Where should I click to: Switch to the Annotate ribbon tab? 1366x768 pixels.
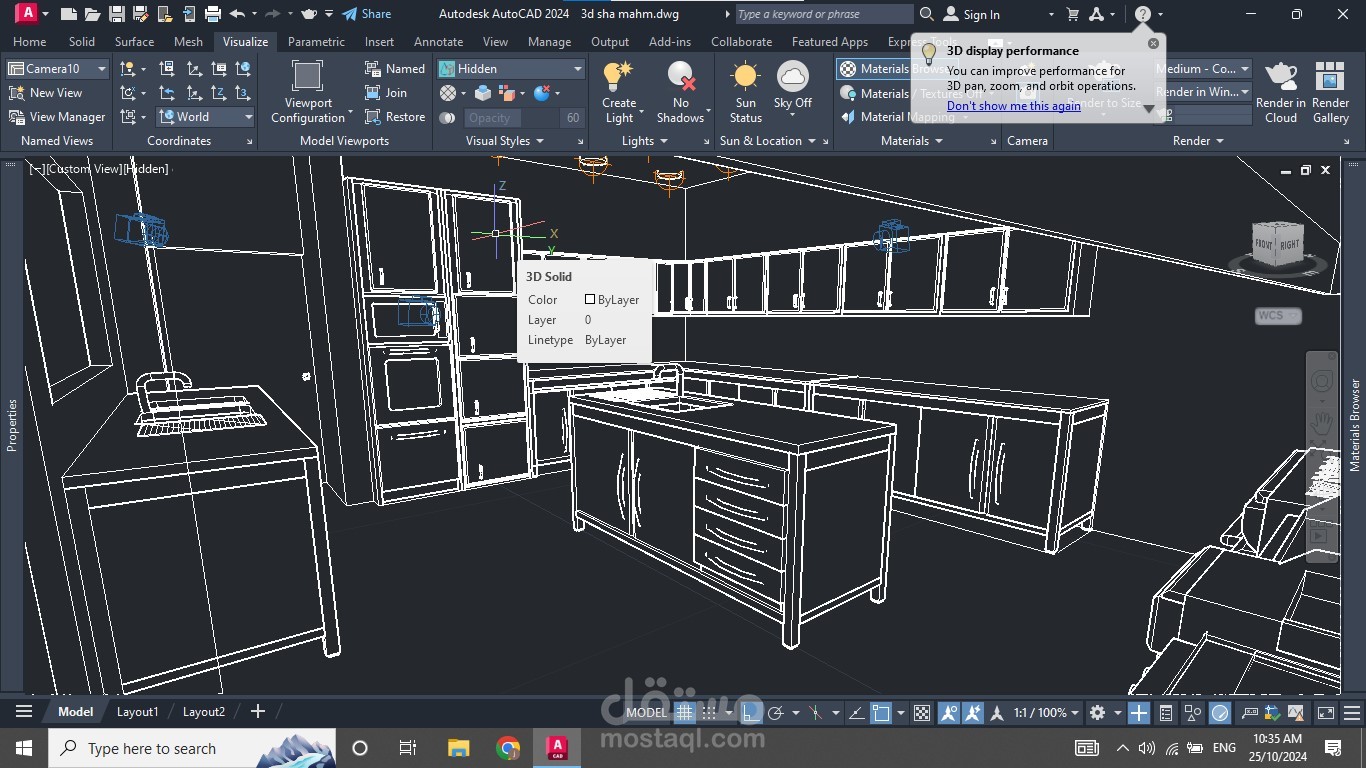tap(438, 42)
